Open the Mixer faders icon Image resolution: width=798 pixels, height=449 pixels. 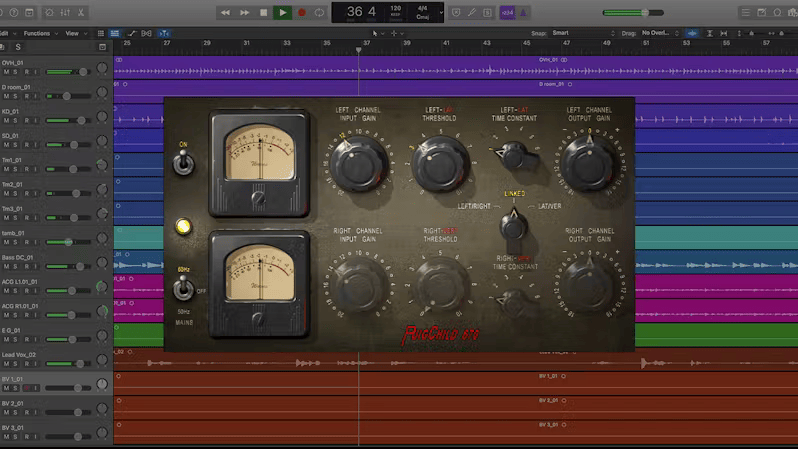pos(65,12)
